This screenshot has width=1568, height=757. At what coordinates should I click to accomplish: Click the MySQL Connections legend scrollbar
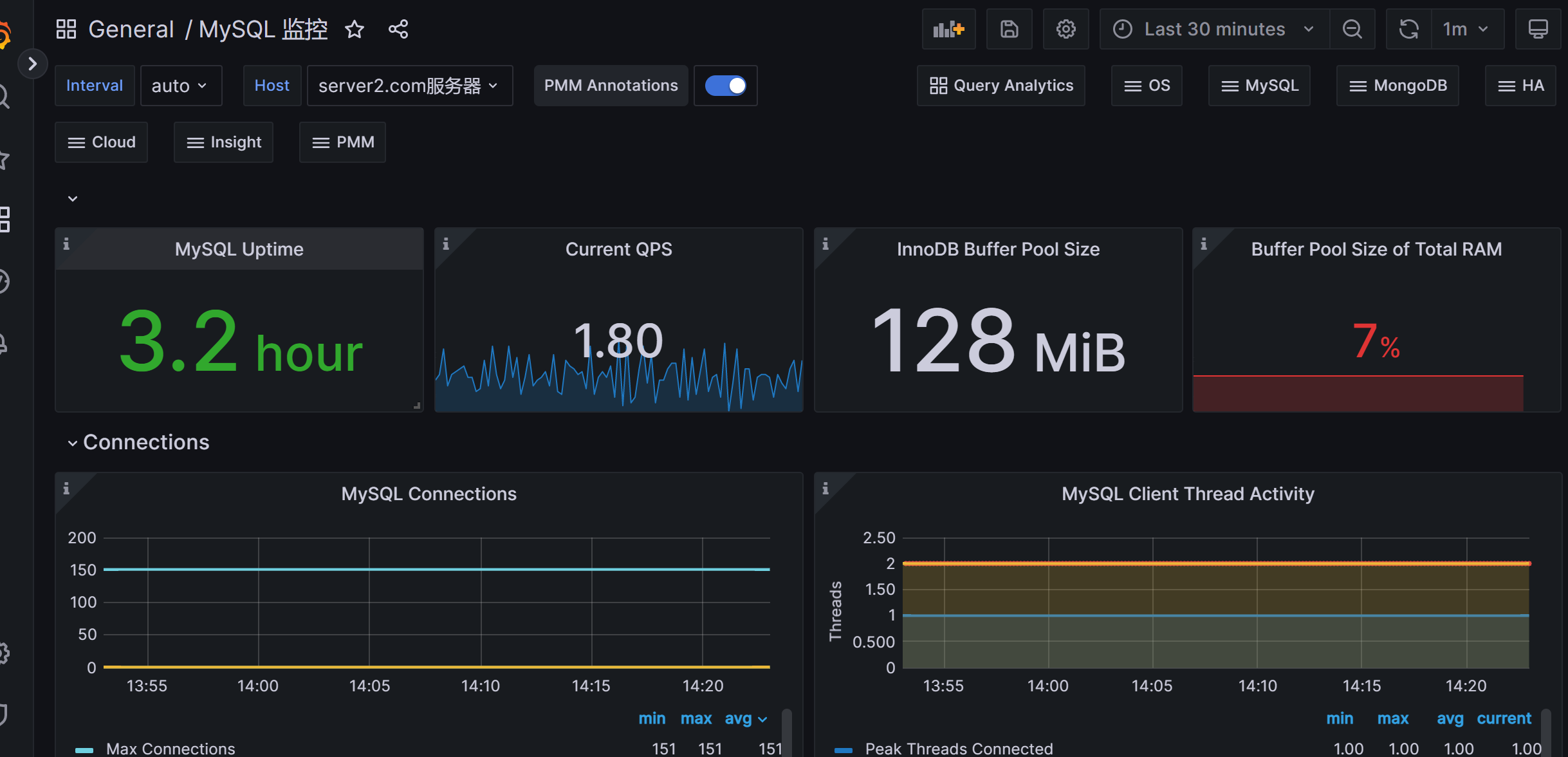click(x=786, y=733)
